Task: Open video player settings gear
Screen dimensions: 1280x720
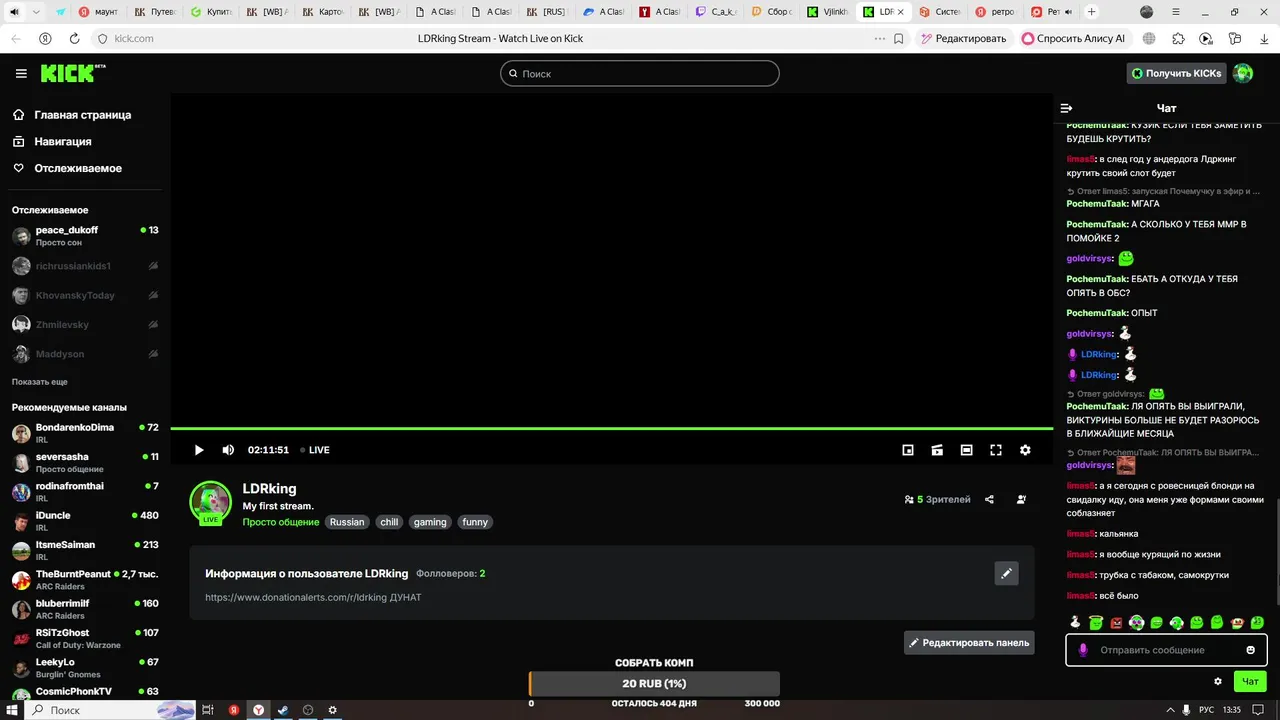Action: (1025, 450)
